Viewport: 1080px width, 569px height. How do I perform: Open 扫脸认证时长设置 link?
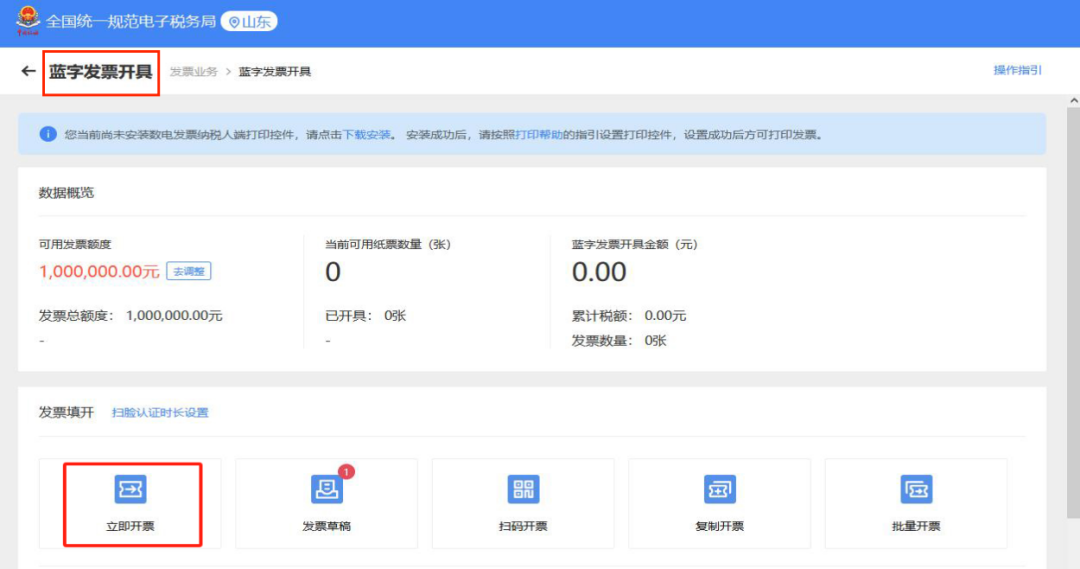(x=160, y=413)
